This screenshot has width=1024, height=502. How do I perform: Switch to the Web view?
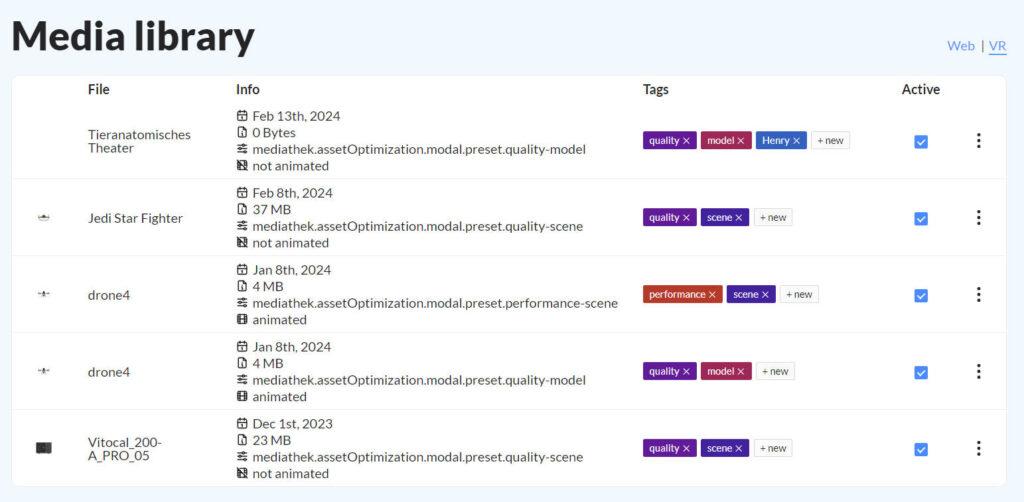point(960,46)
